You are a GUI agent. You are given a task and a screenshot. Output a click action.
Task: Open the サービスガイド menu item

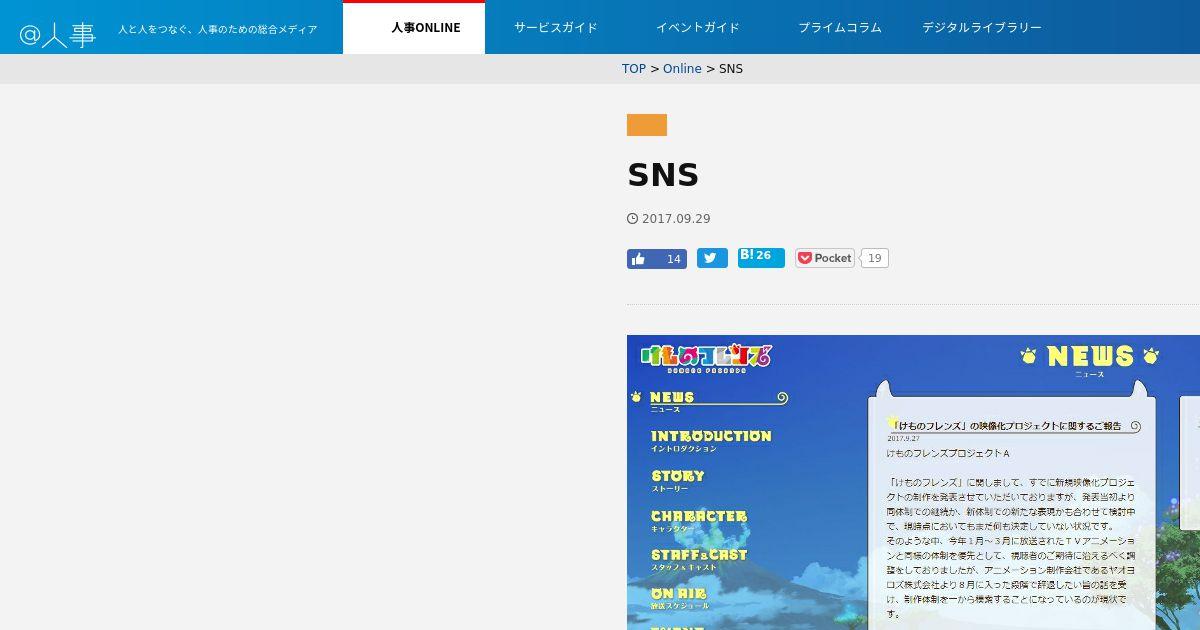point(556,28)
